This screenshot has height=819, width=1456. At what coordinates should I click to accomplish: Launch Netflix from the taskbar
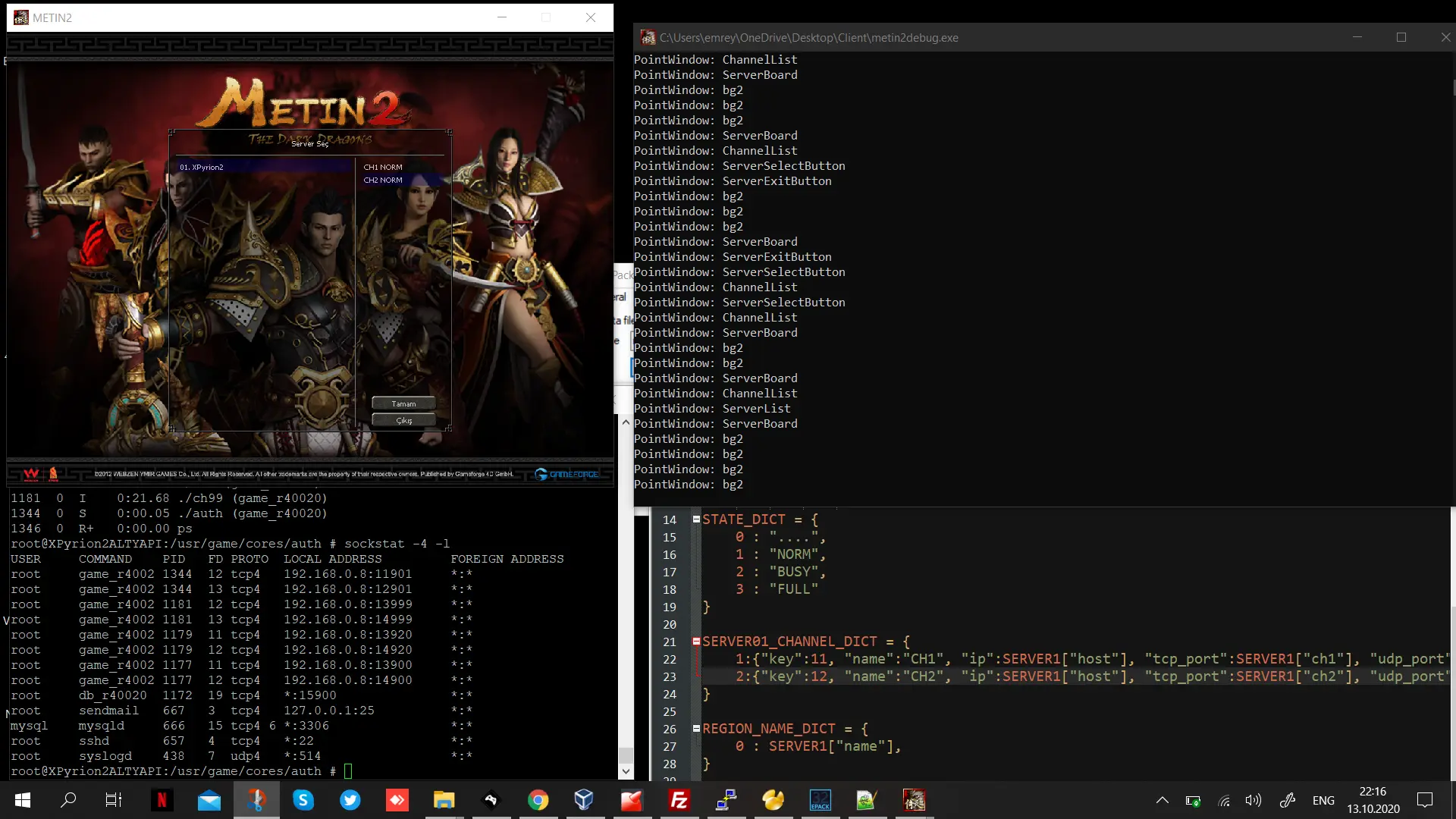tap(162, 800)
